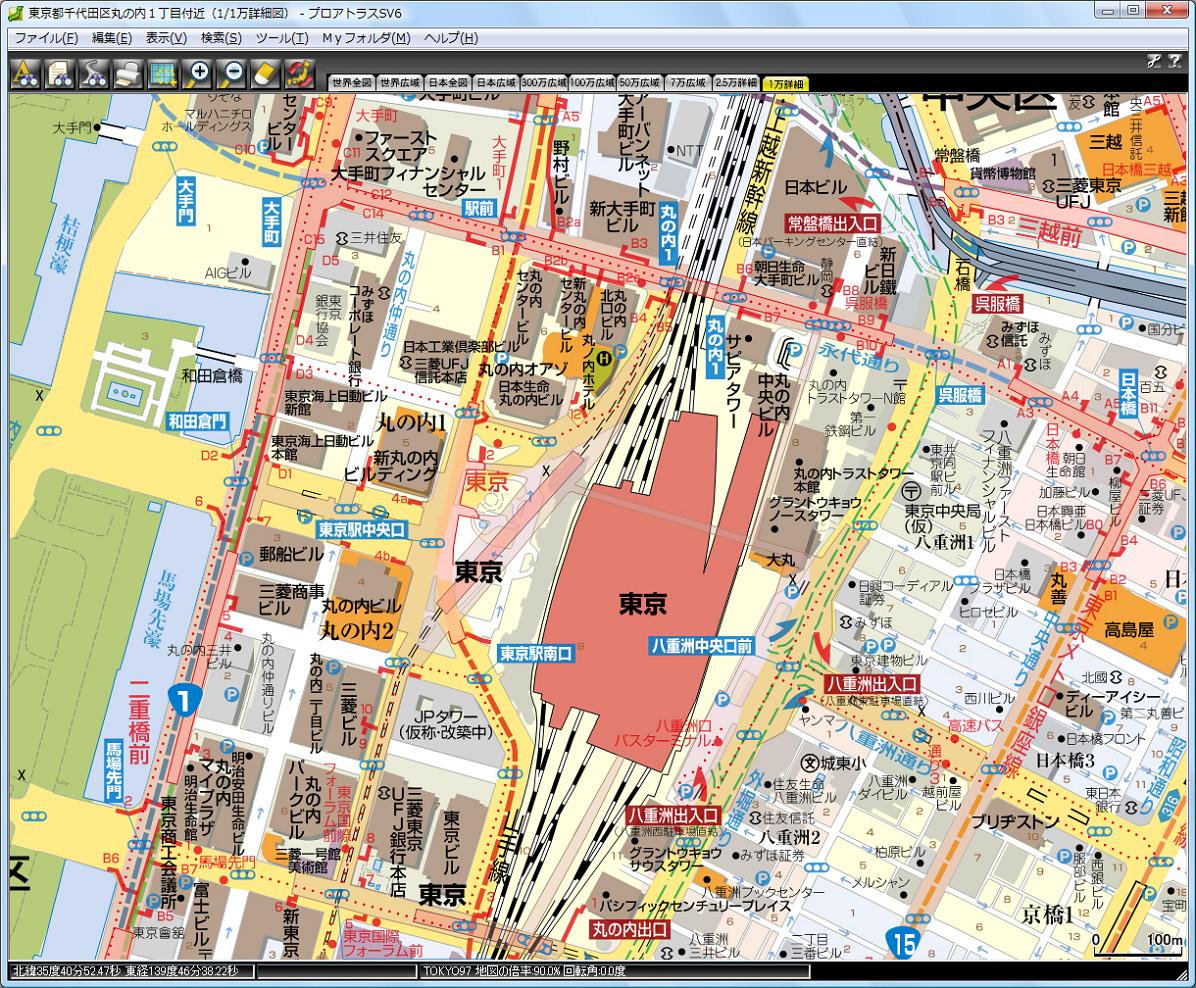Maximize the プロアトラスSV6 window
This screenshot has width=1196, height=988.
[1133, 10]
